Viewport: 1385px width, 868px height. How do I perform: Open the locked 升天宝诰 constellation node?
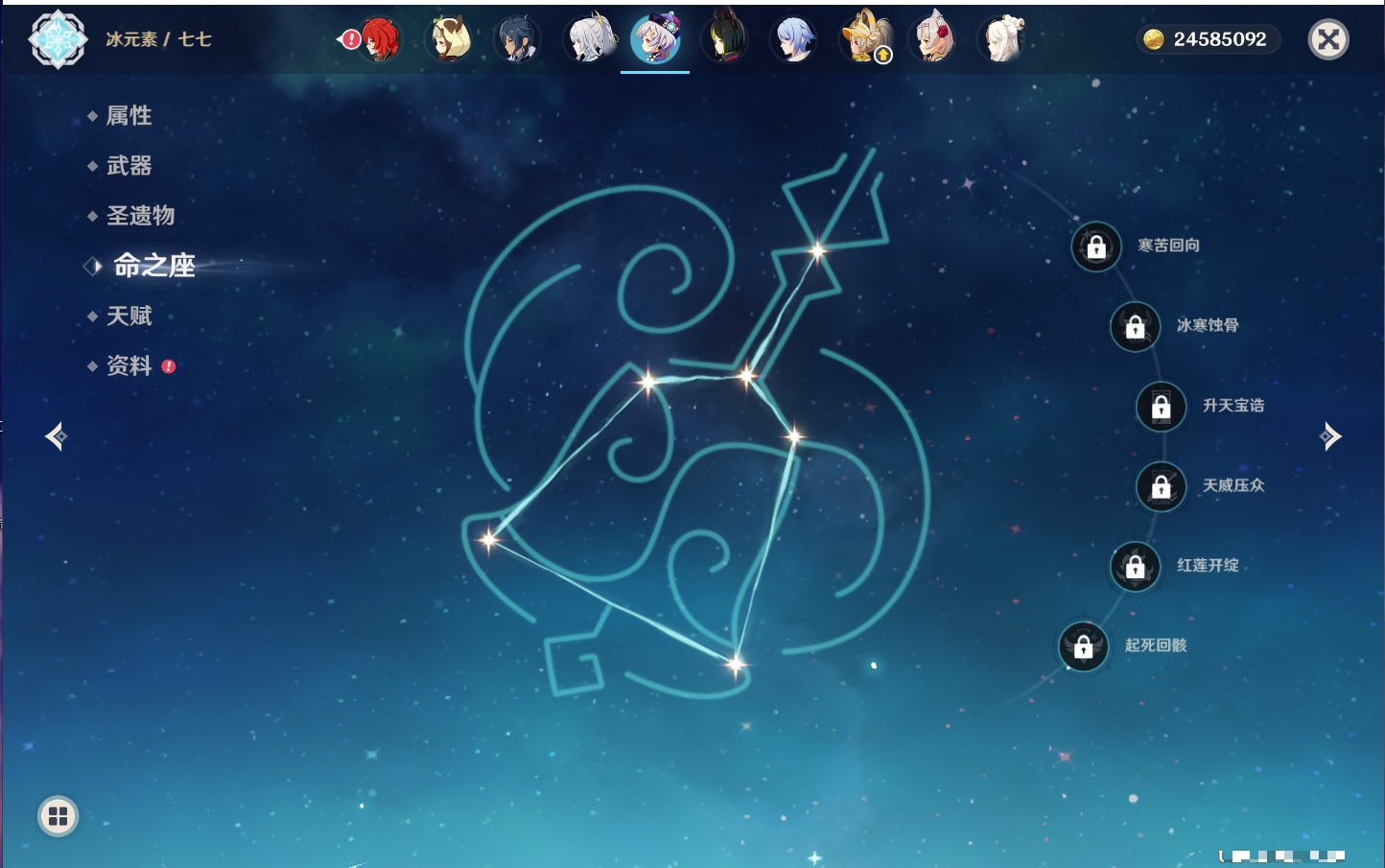1162,407
